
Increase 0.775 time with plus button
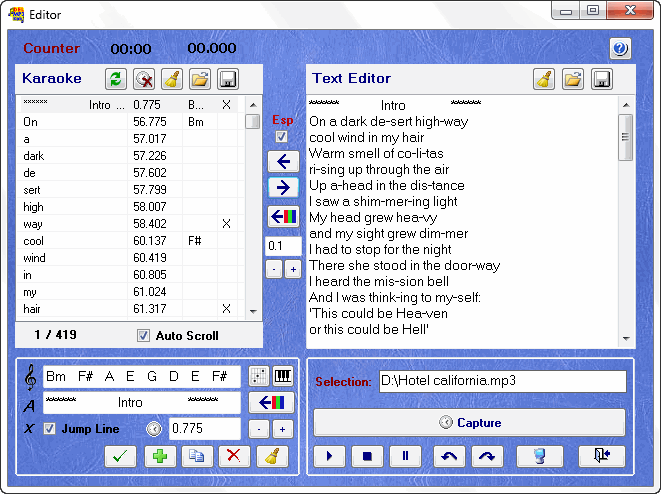coord(282,429)
